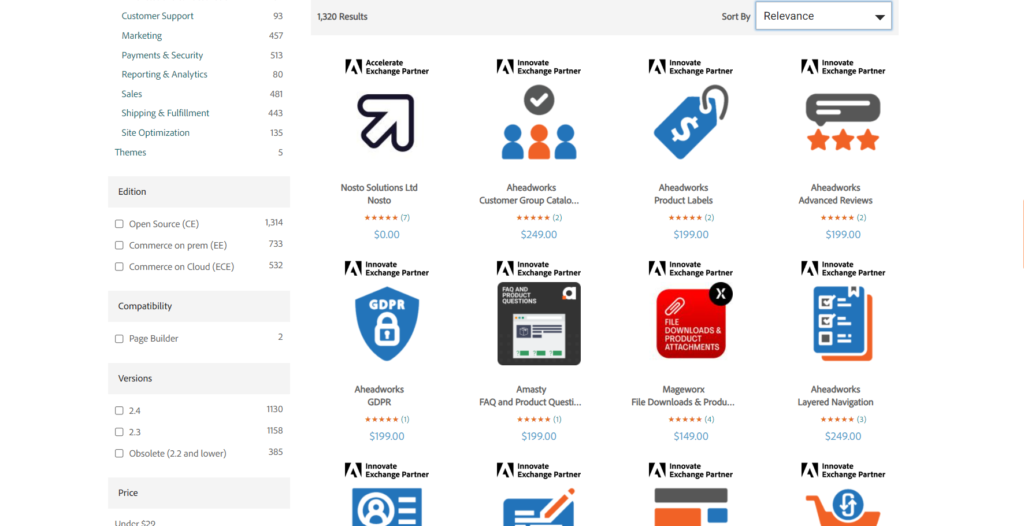Click the $249.00 price under Customer Group Catalog
Viewport: 1024px width, 526px height.
[539, 235]
